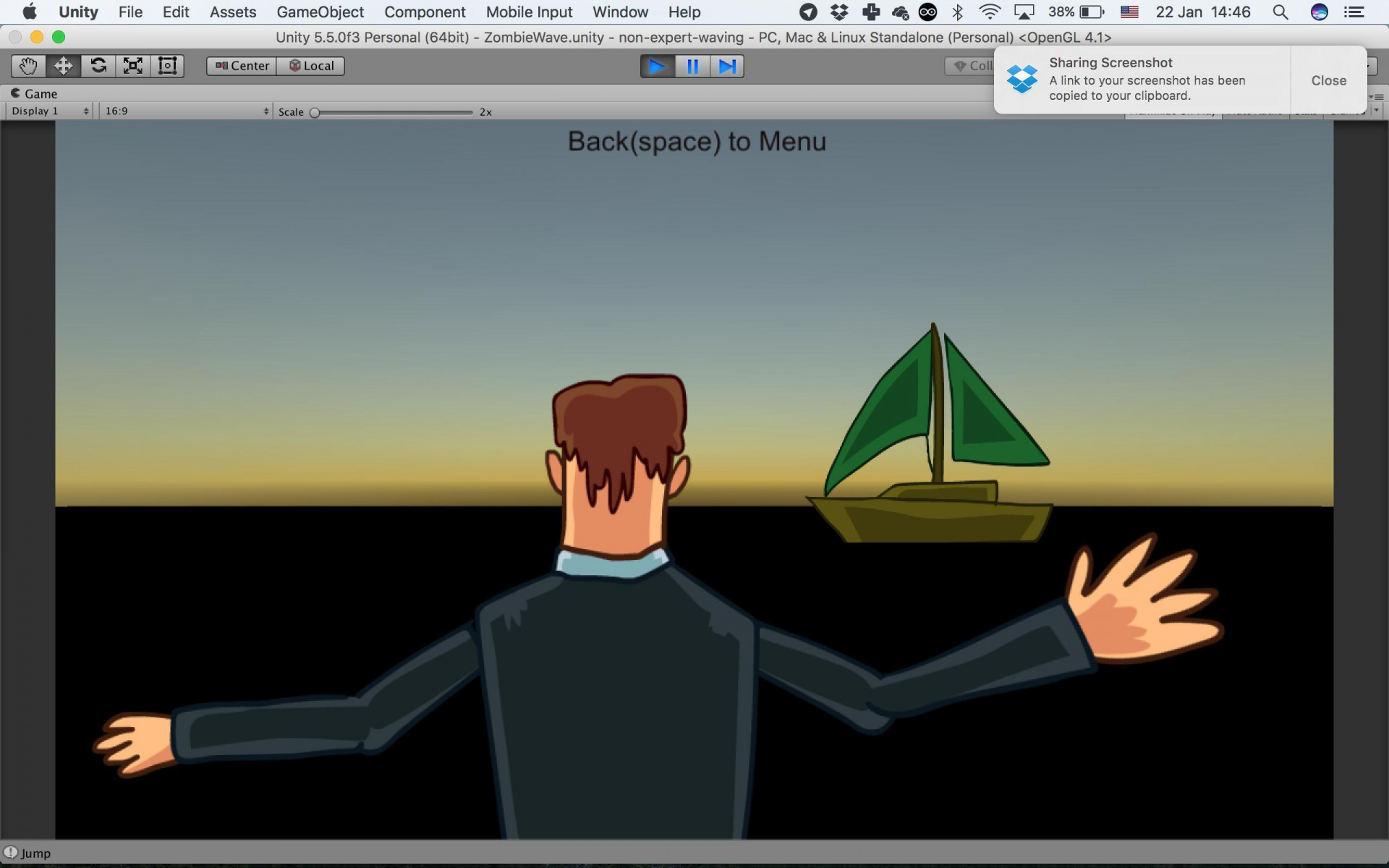
Task: Pause the running game
Action: tap(692, 67)
